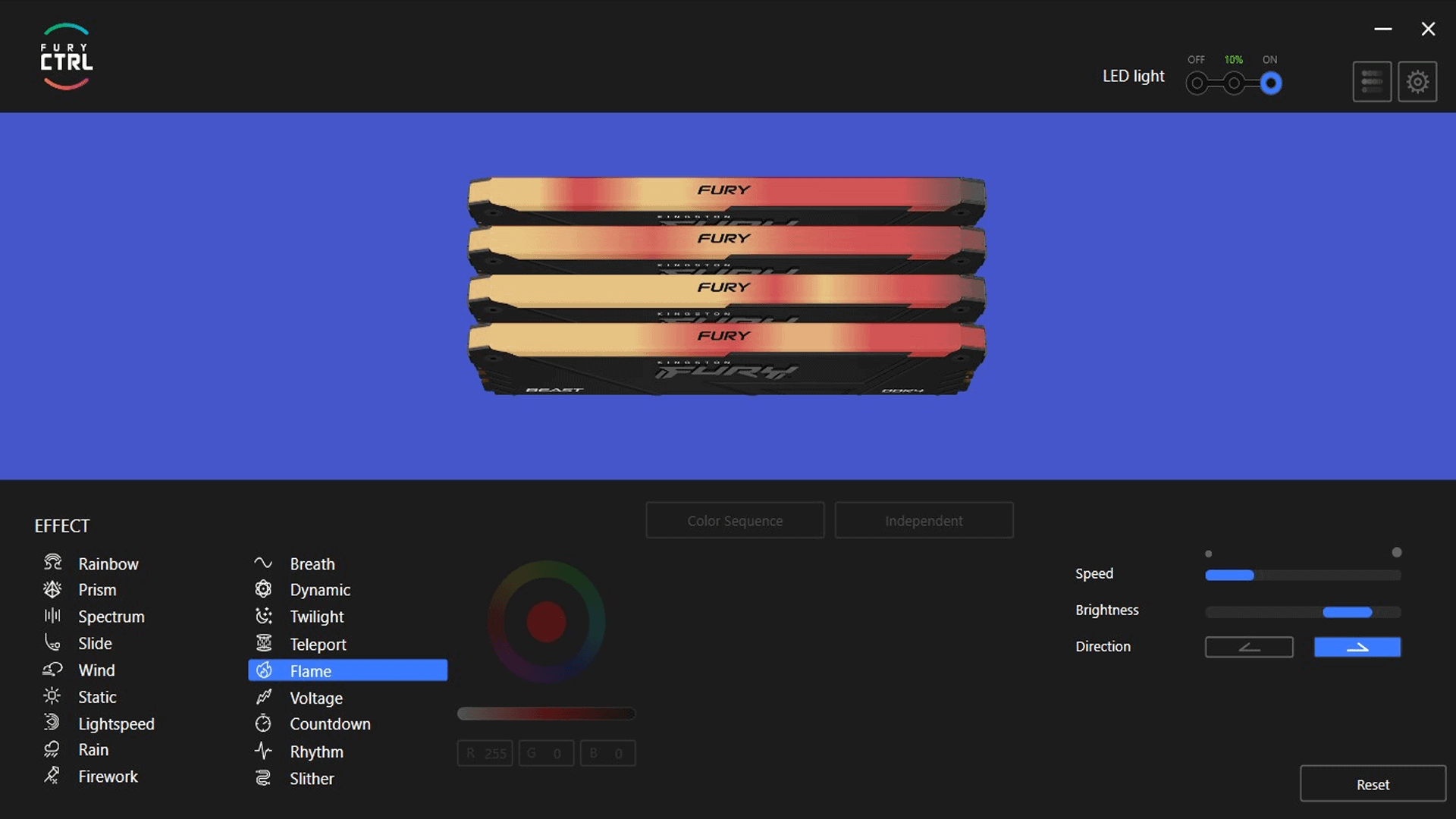Switch LED light to ON
Image resolution: width=1456 pixels, height=819 pixels.
pyautogui.click(x=1270, y=82)
